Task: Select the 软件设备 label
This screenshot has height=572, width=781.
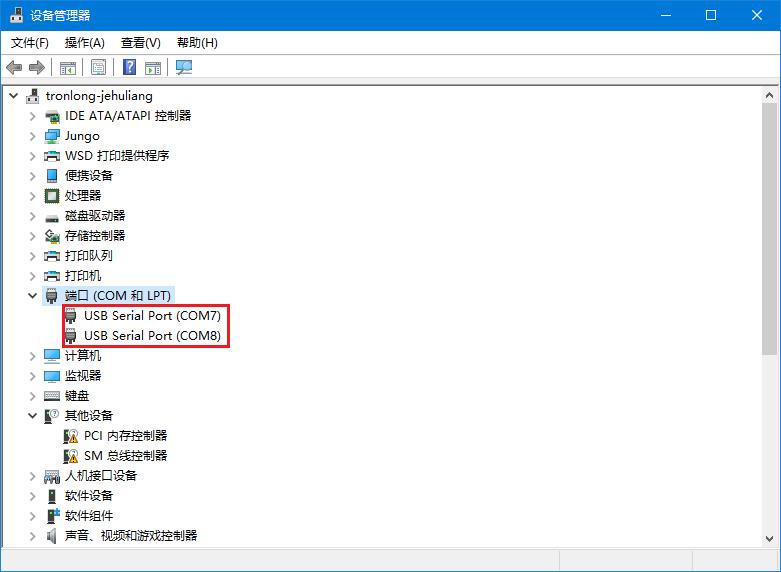Action: pyautogui.click(x=89, y=496)
